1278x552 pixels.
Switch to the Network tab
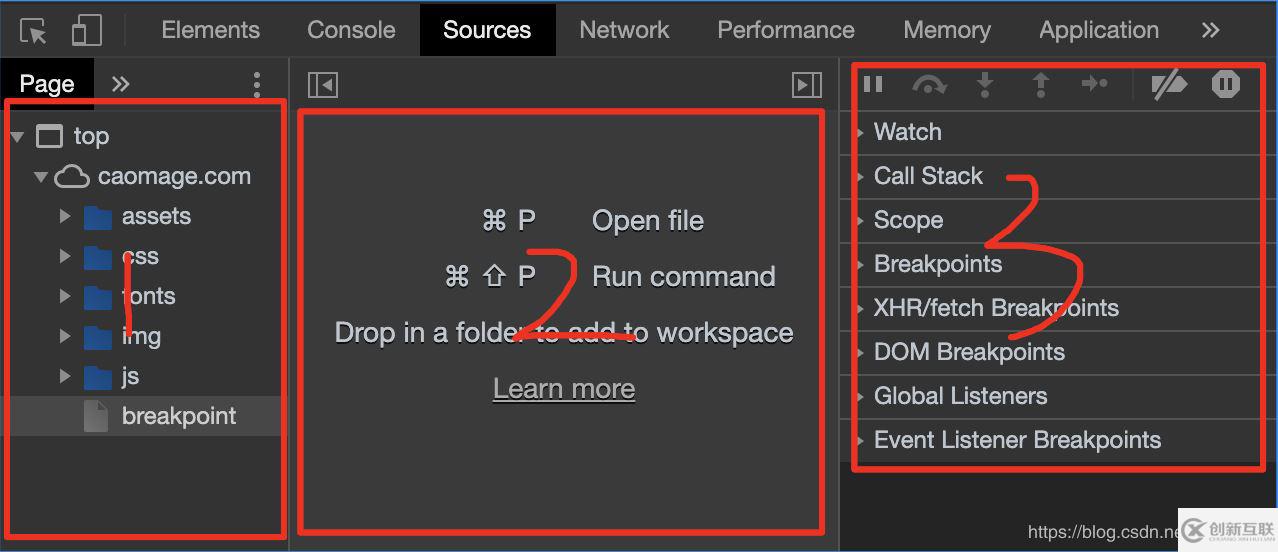point(624,30)
